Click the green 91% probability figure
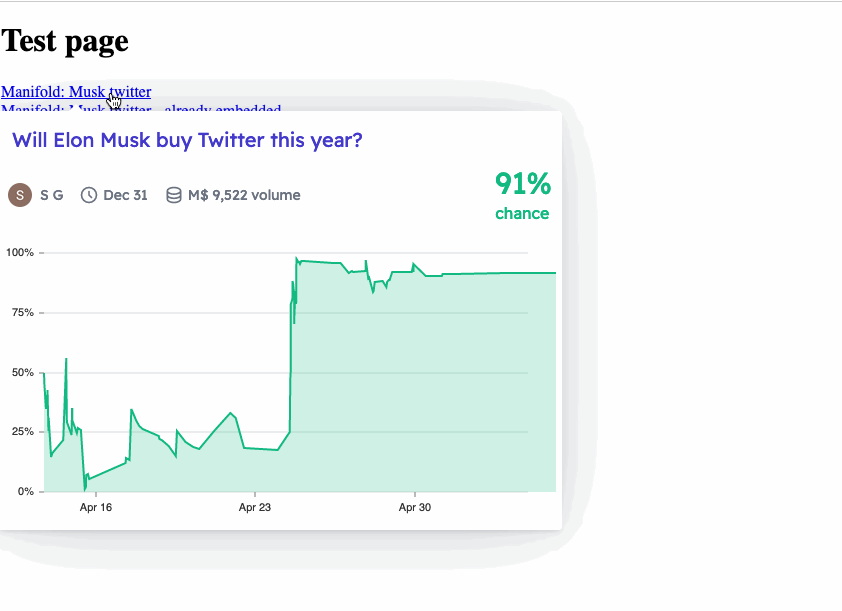The width and height of the screenshot is (842, 611). pyautogui.click(x=523, y=184)
